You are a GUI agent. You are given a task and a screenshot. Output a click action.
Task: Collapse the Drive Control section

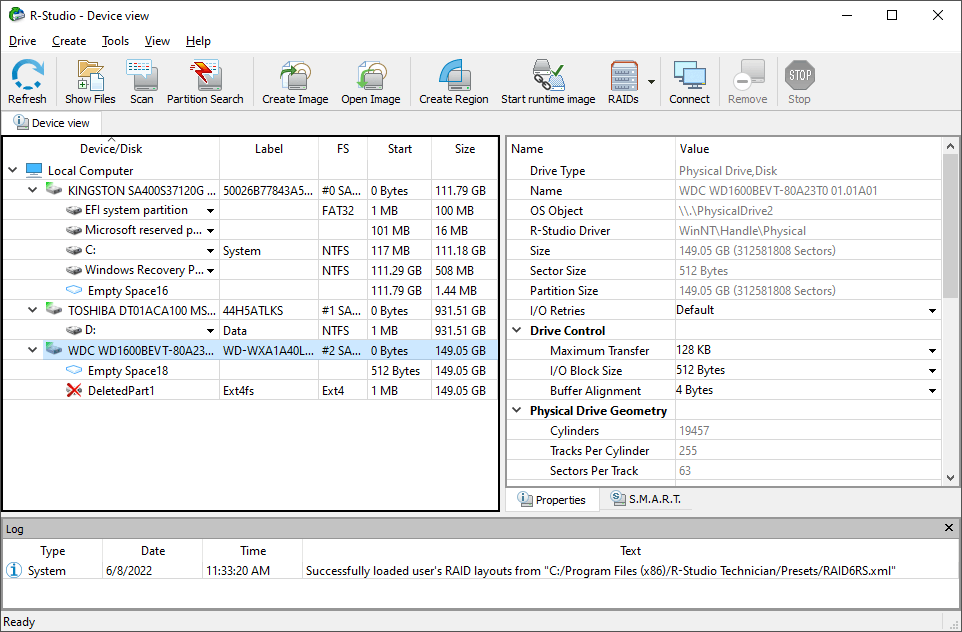tap(517, 330)
